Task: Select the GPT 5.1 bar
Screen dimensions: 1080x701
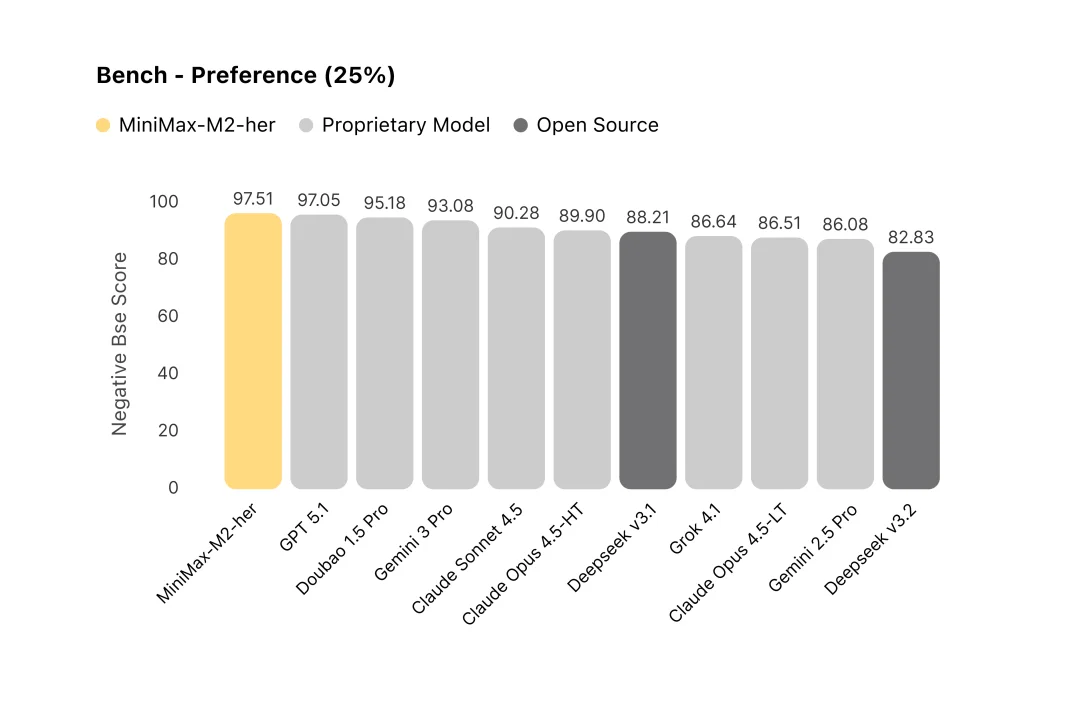Action: [x=319, y=352]
